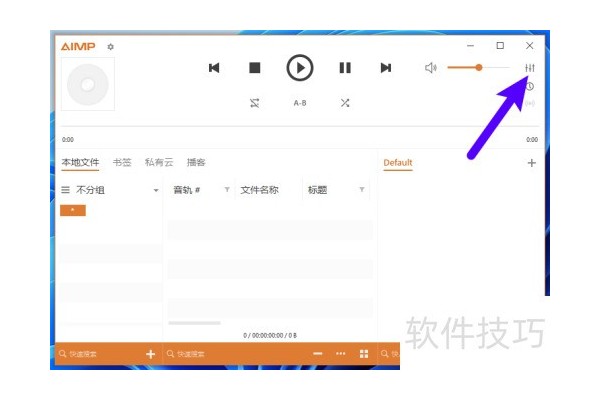Toggle the shuffle playback icon

tap(345, 103)
